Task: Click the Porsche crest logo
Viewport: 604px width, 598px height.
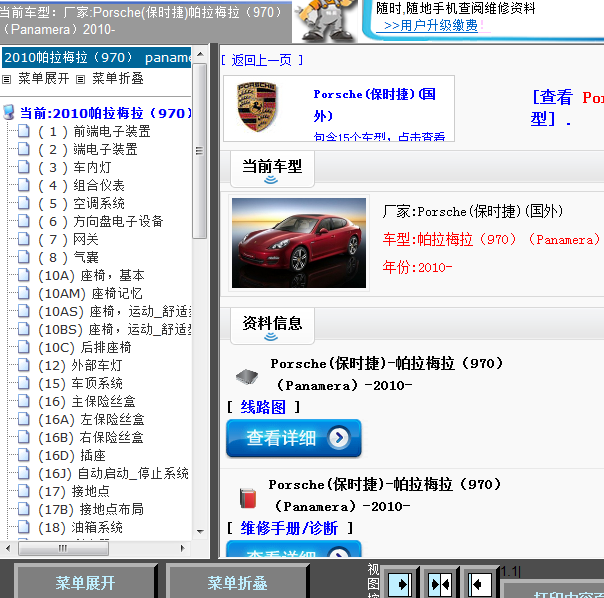Action: [257, 107]
